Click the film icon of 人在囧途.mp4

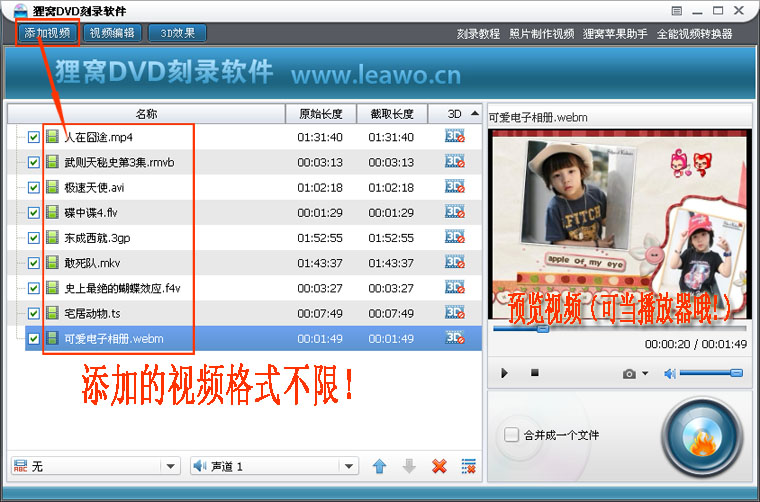click(52, 137)
